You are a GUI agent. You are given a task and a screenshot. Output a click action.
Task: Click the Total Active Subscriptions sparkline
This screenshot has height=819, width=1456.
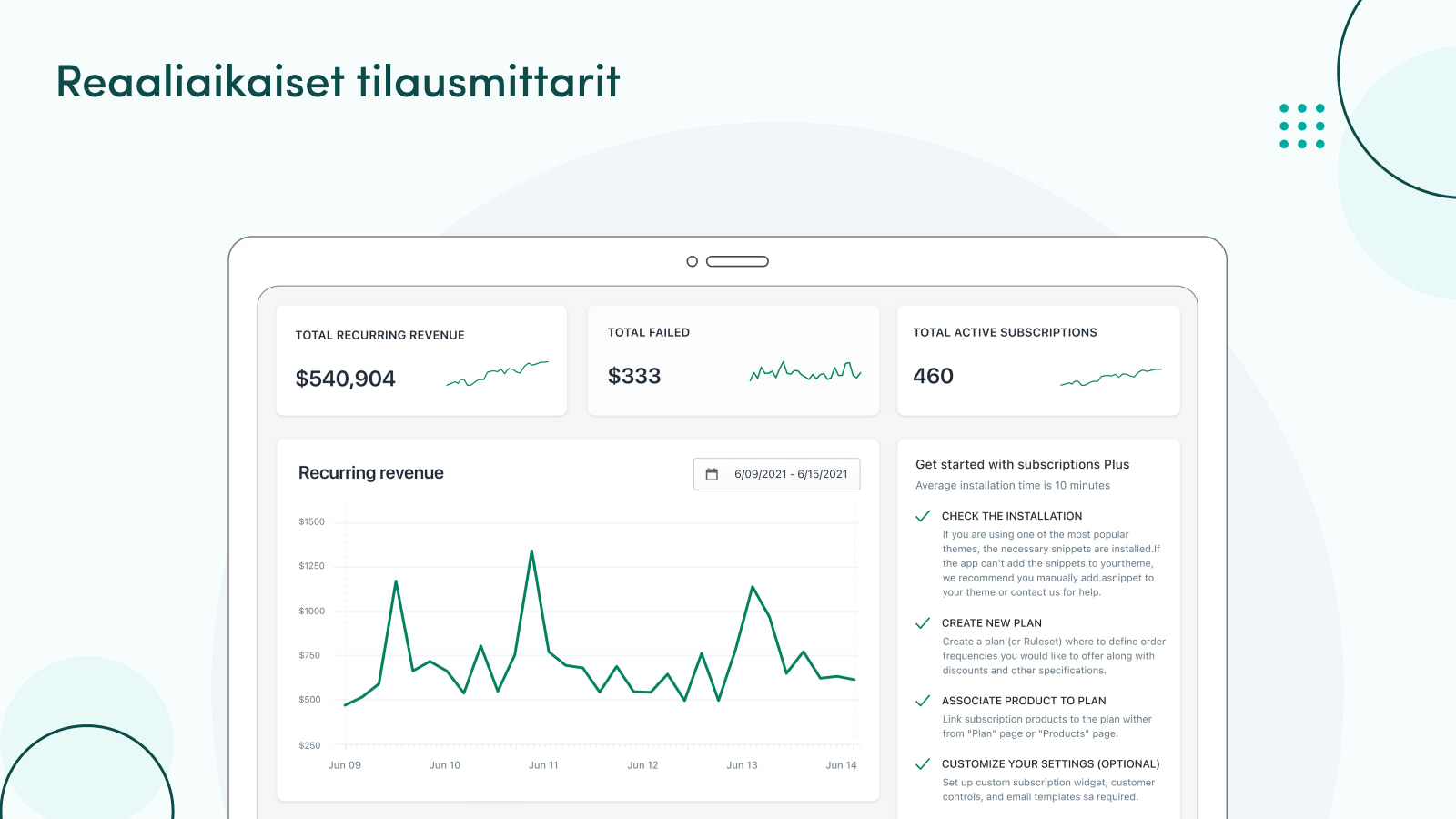[1111, 377]
